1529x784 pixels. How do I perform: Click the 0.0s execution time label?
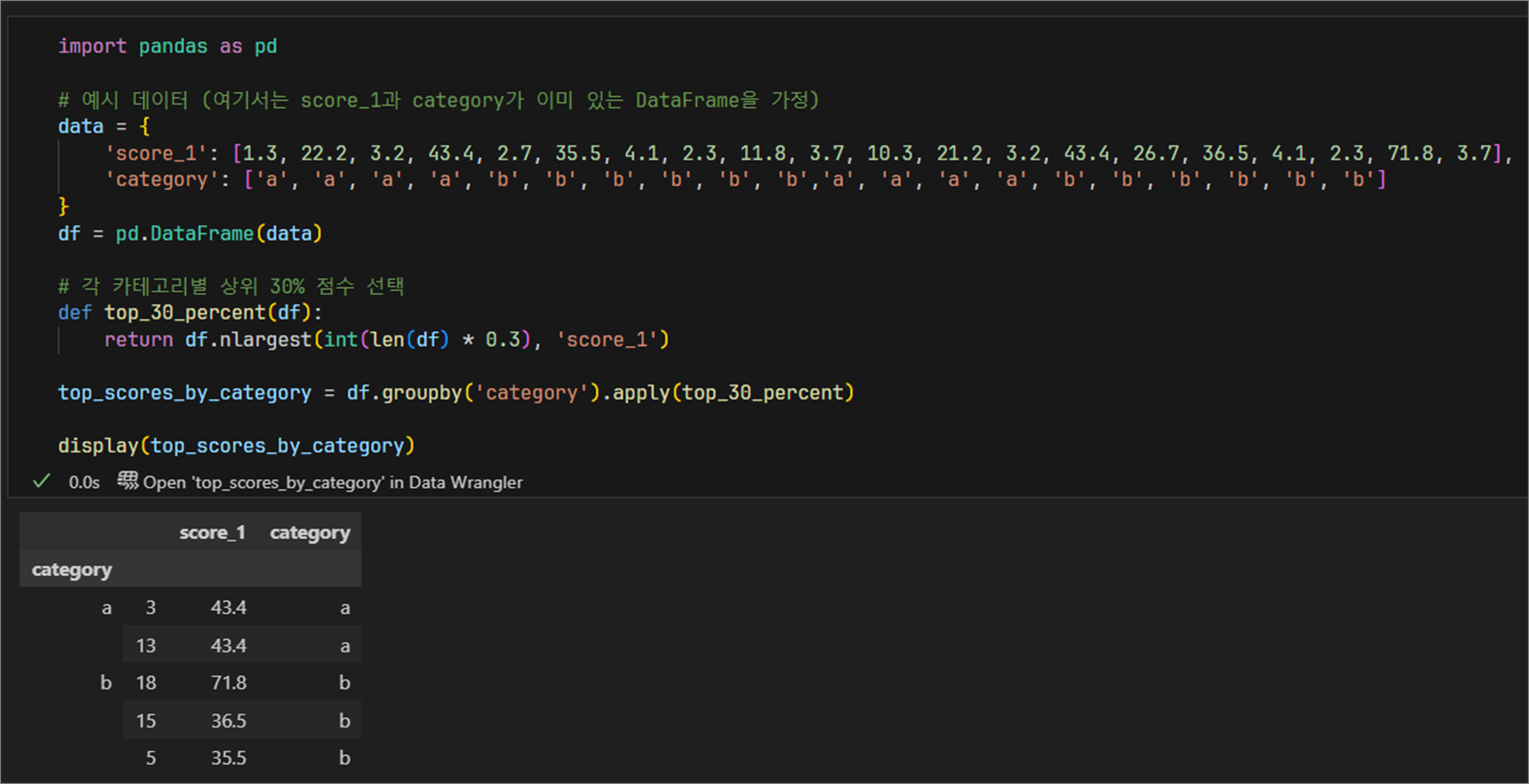(x=83, y=483)
